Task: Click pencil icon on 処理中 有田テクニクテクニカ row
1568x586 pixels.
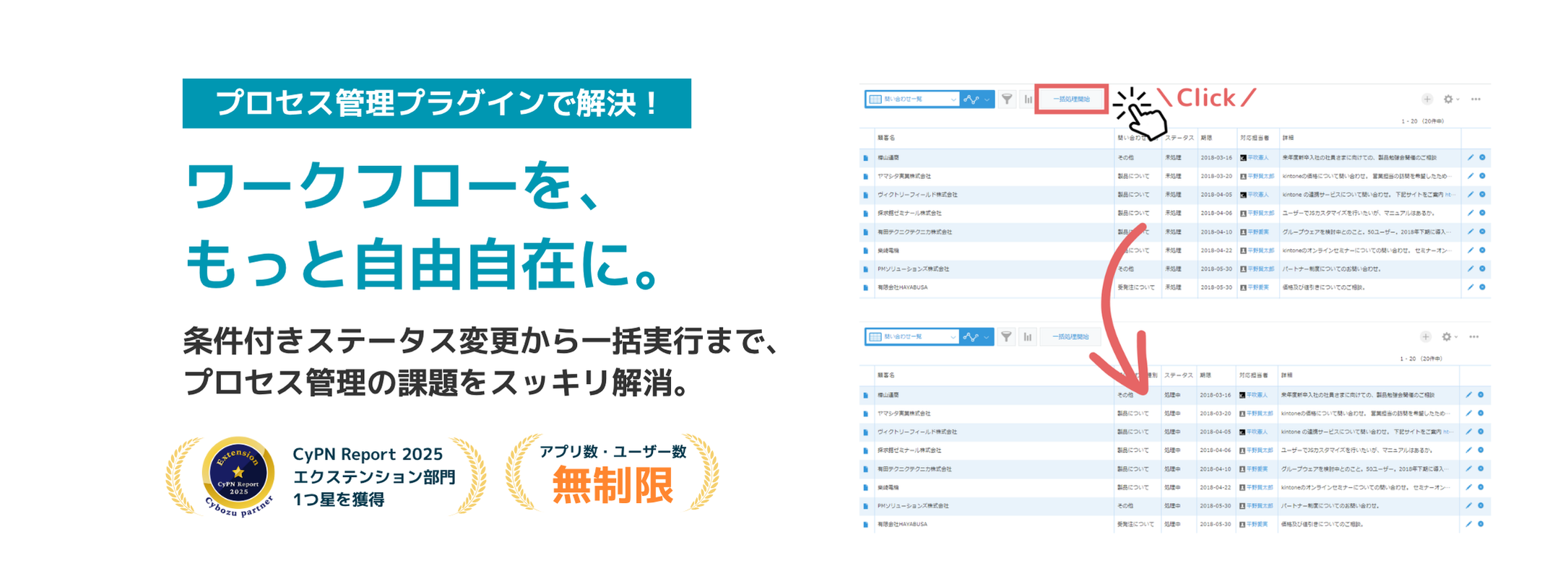Action: pos(1468,469)
